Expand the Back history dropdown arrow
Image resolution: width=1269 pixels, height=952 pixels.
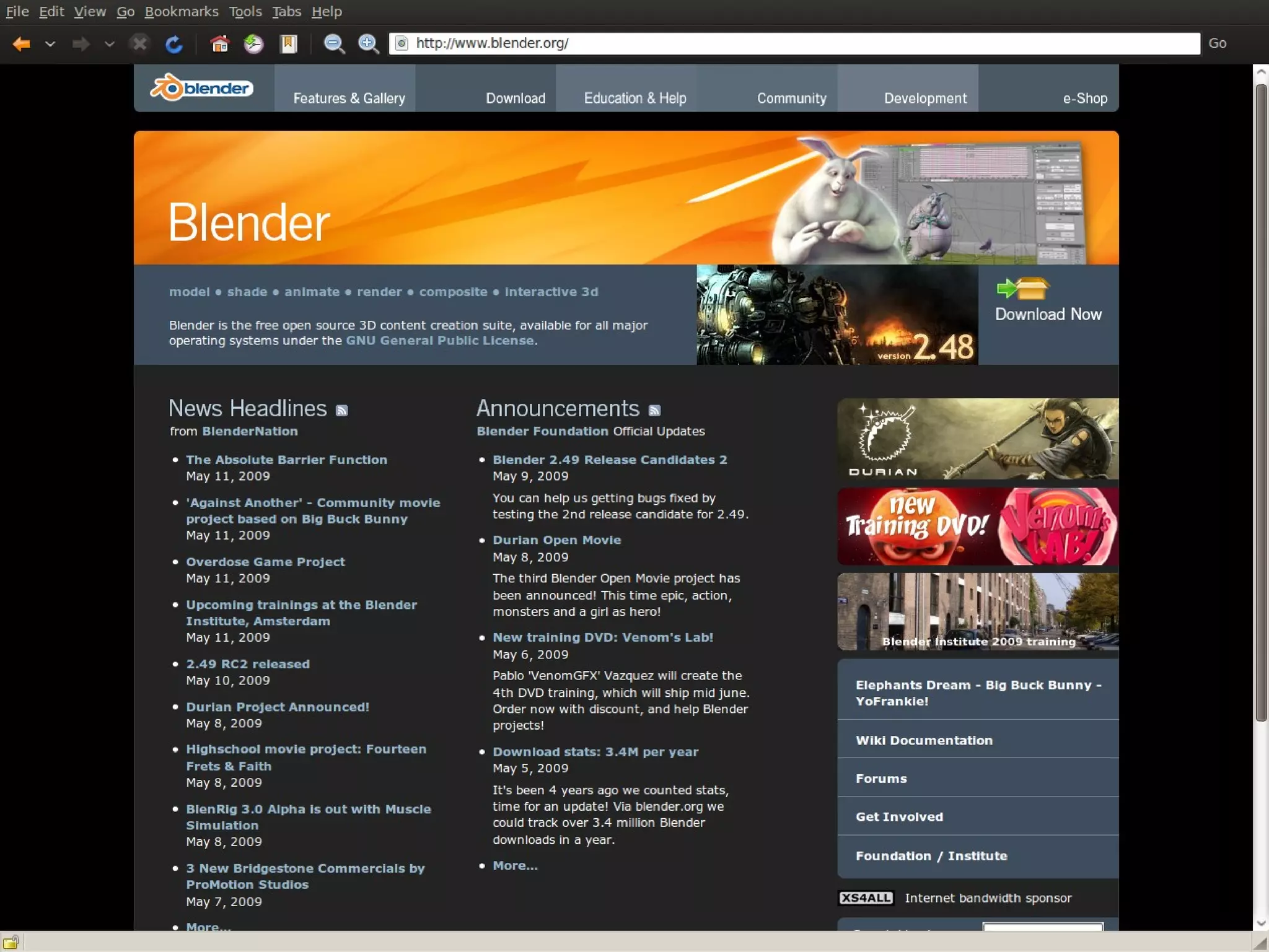click(50, 43)
